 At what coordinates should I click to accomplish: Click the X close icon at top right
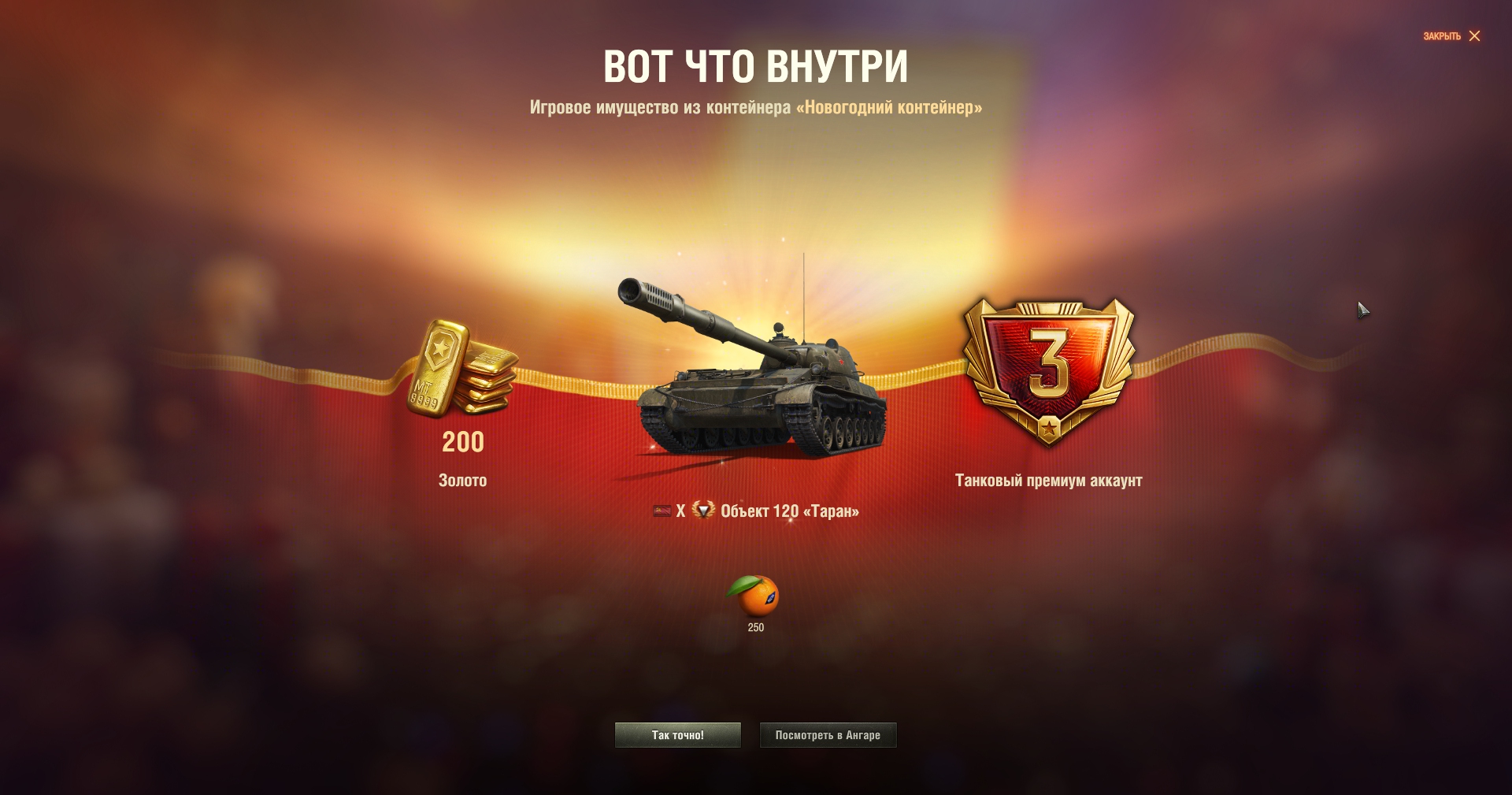1474,36
